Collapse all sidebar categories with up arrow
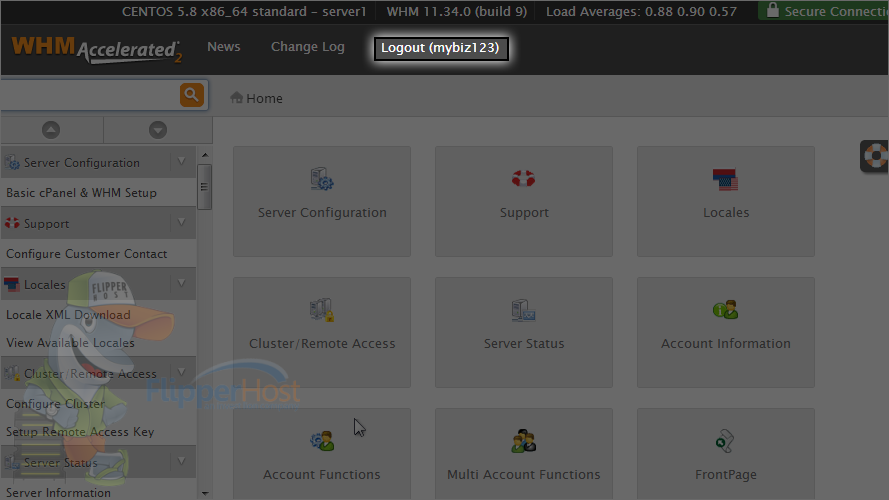Screen dimensions: 889x500 click(51, 130)
